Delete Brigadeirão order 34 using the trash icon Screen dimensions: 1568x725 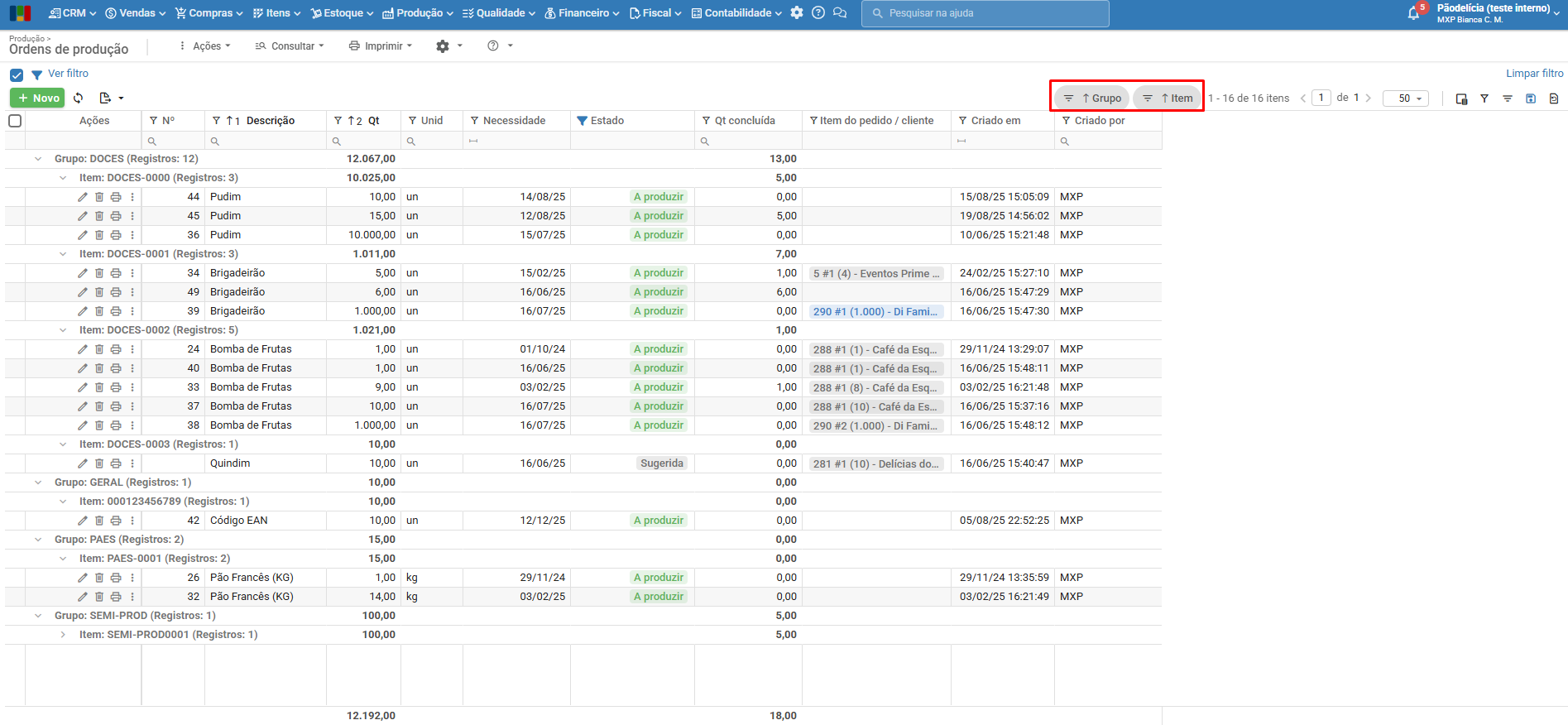click(99, 273)
